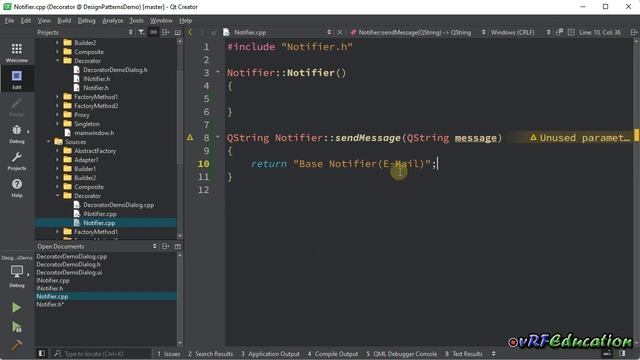Image resolution: width=640 pixels, height=360 pixels.
Task: Expand the Proxy folder
Action: pyautogui.click(x=58, y=115)
